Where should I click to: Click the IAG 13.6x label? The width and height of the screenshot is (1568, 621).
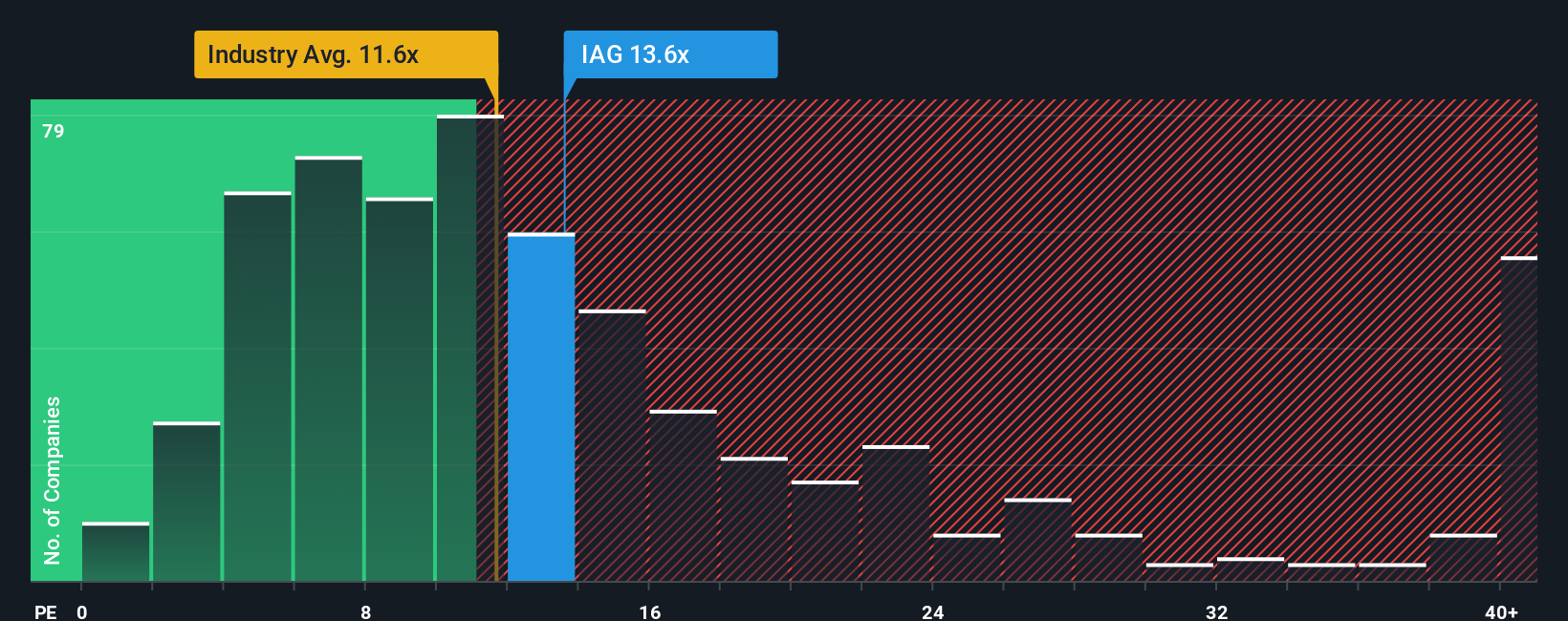670,54
